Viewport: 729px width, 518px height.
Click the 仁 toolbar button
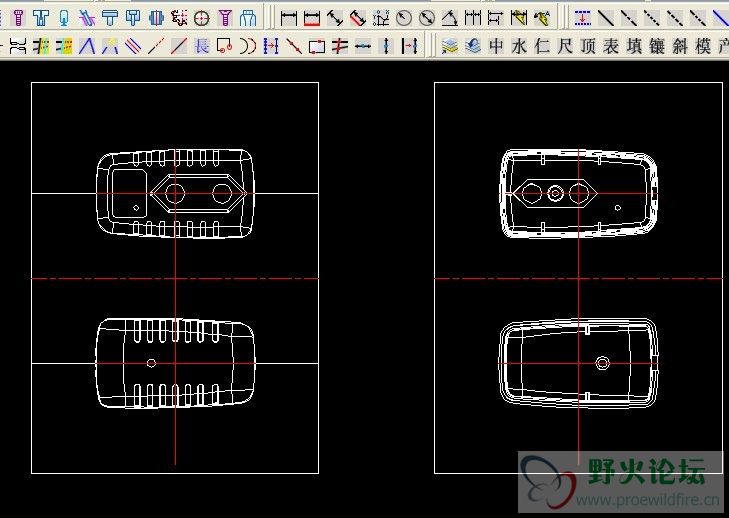click(x=542, y=46)
